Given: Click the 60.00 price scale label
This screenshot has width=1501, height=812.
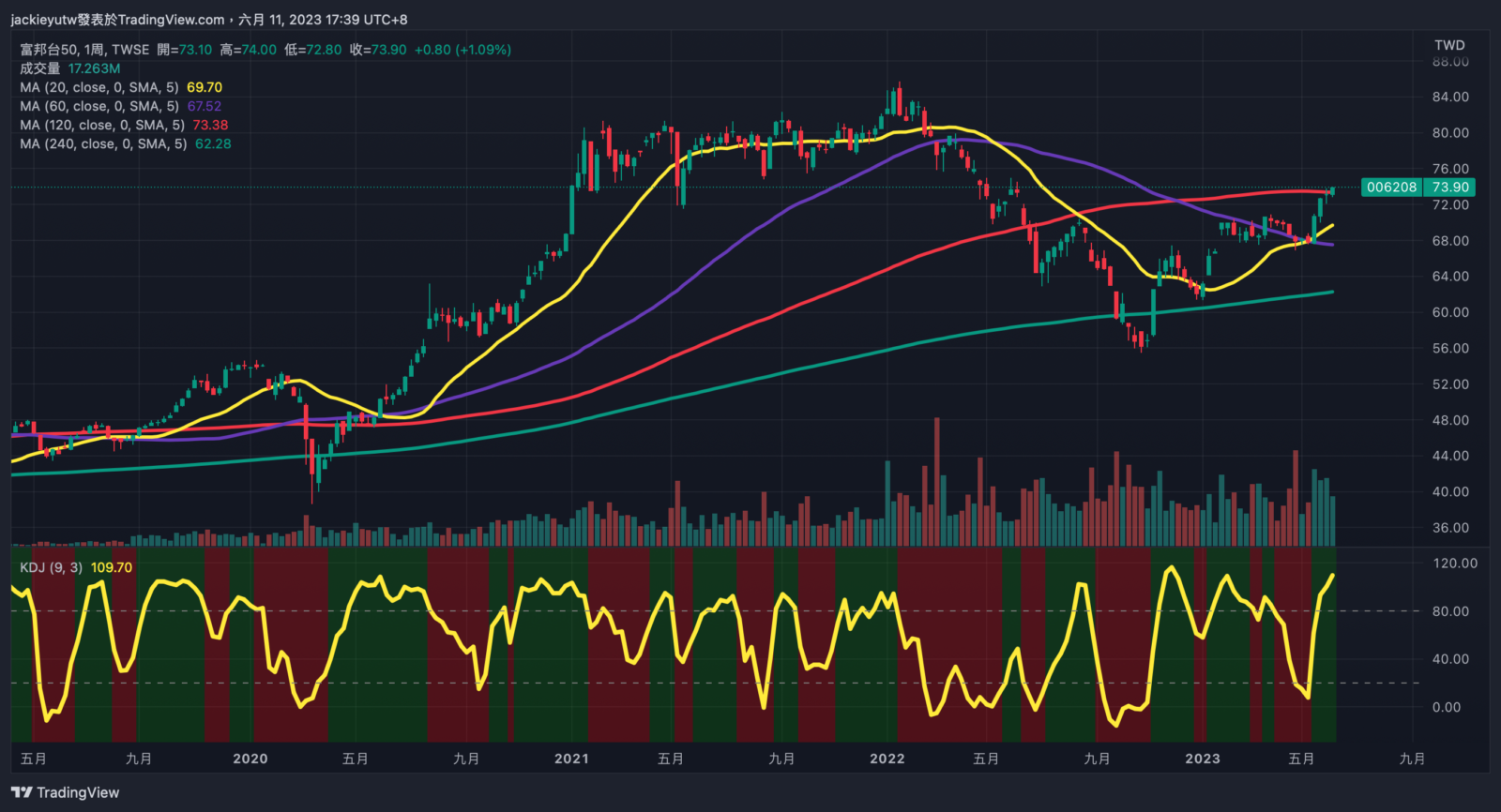Looking at the screenshot, I should click(1450, 312).
